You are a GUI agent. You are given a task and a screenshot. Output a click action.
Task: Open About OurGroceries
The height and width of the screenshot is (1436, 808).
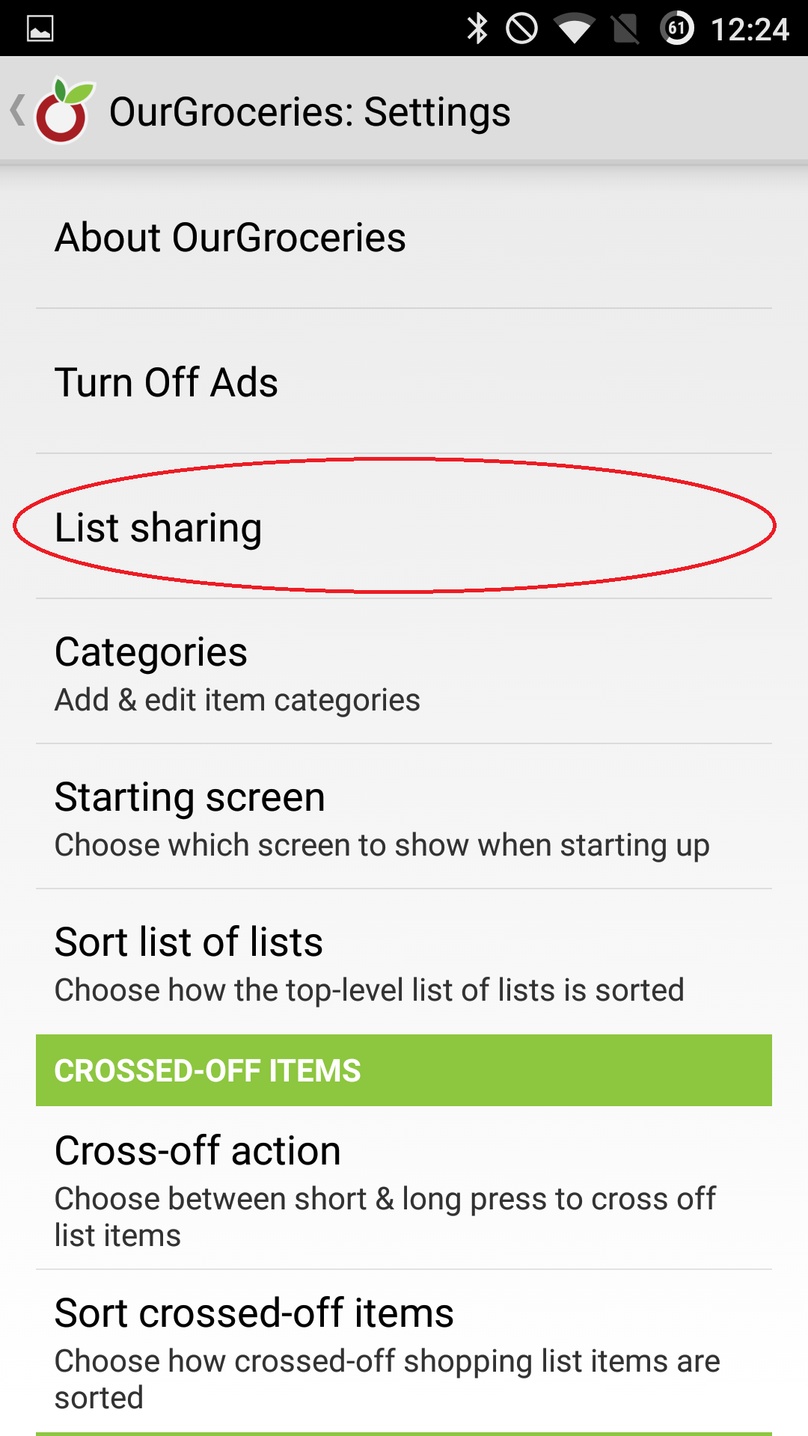click(x=404, y=237)
